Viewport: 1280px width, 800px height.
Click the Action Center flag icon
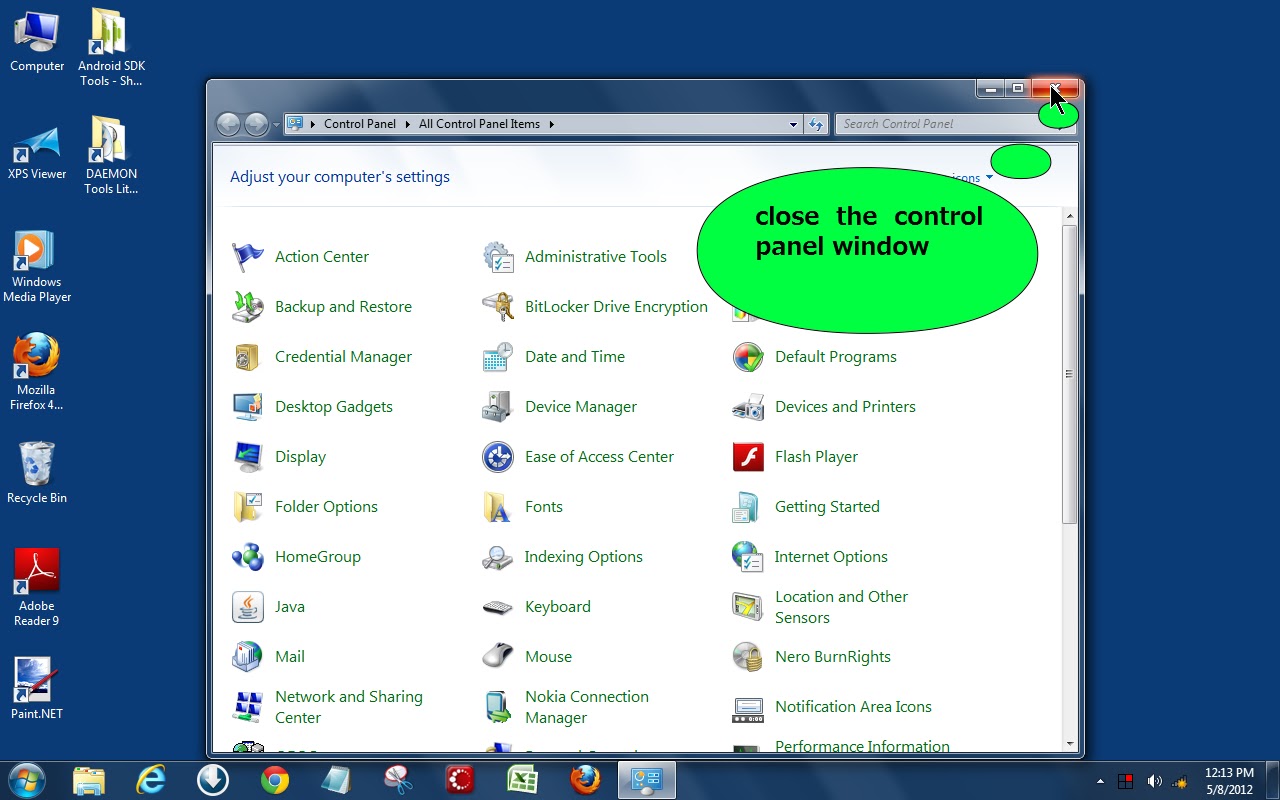coord(247,256)
